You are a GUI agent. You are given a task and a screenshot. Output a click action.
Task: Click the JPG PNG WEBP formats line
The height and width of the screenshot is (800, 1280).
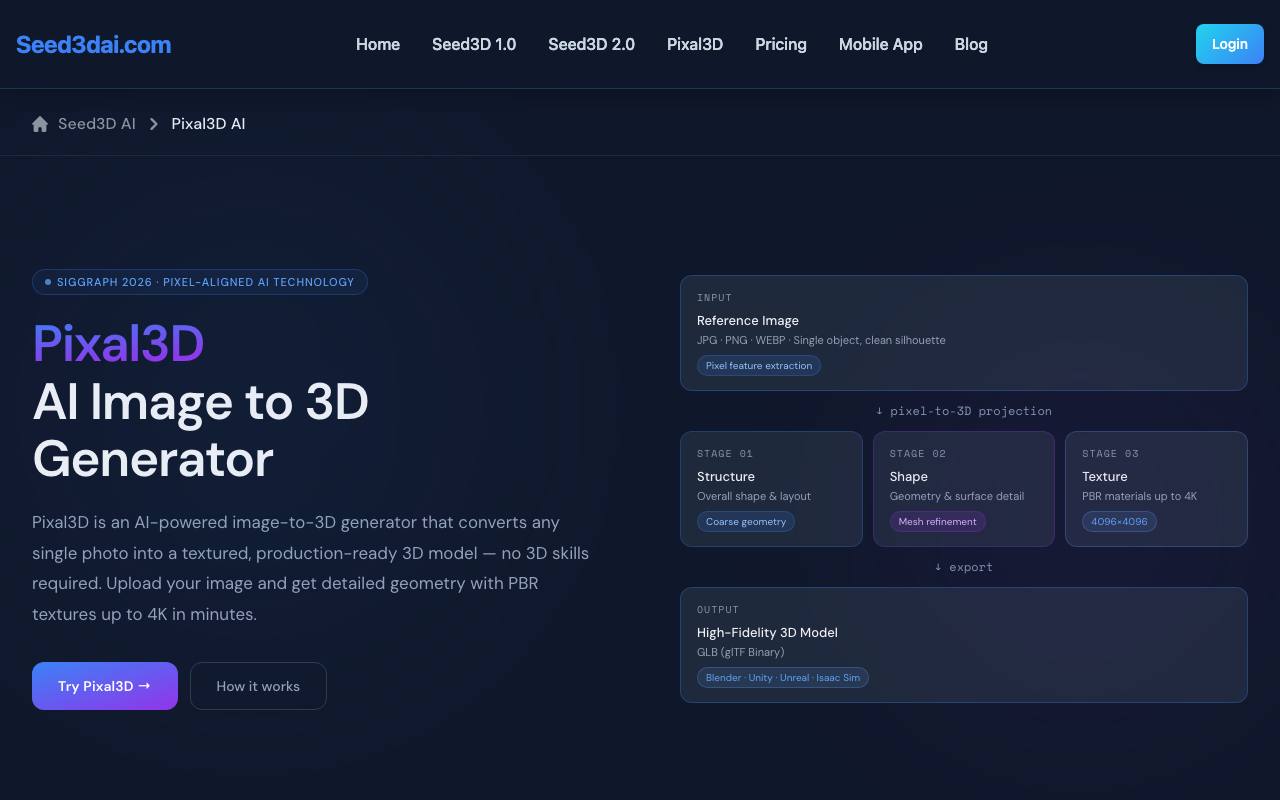point(821,340)
